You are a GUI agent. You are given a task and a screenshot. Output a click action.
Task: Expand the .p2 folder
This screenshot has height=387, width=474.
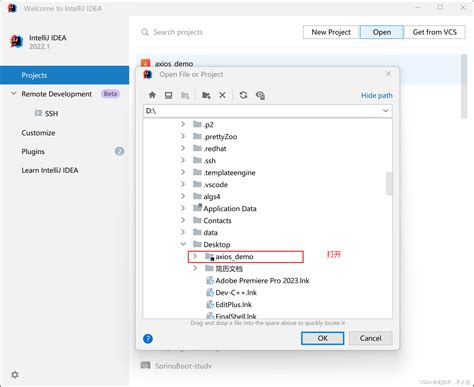click(183, 124)
